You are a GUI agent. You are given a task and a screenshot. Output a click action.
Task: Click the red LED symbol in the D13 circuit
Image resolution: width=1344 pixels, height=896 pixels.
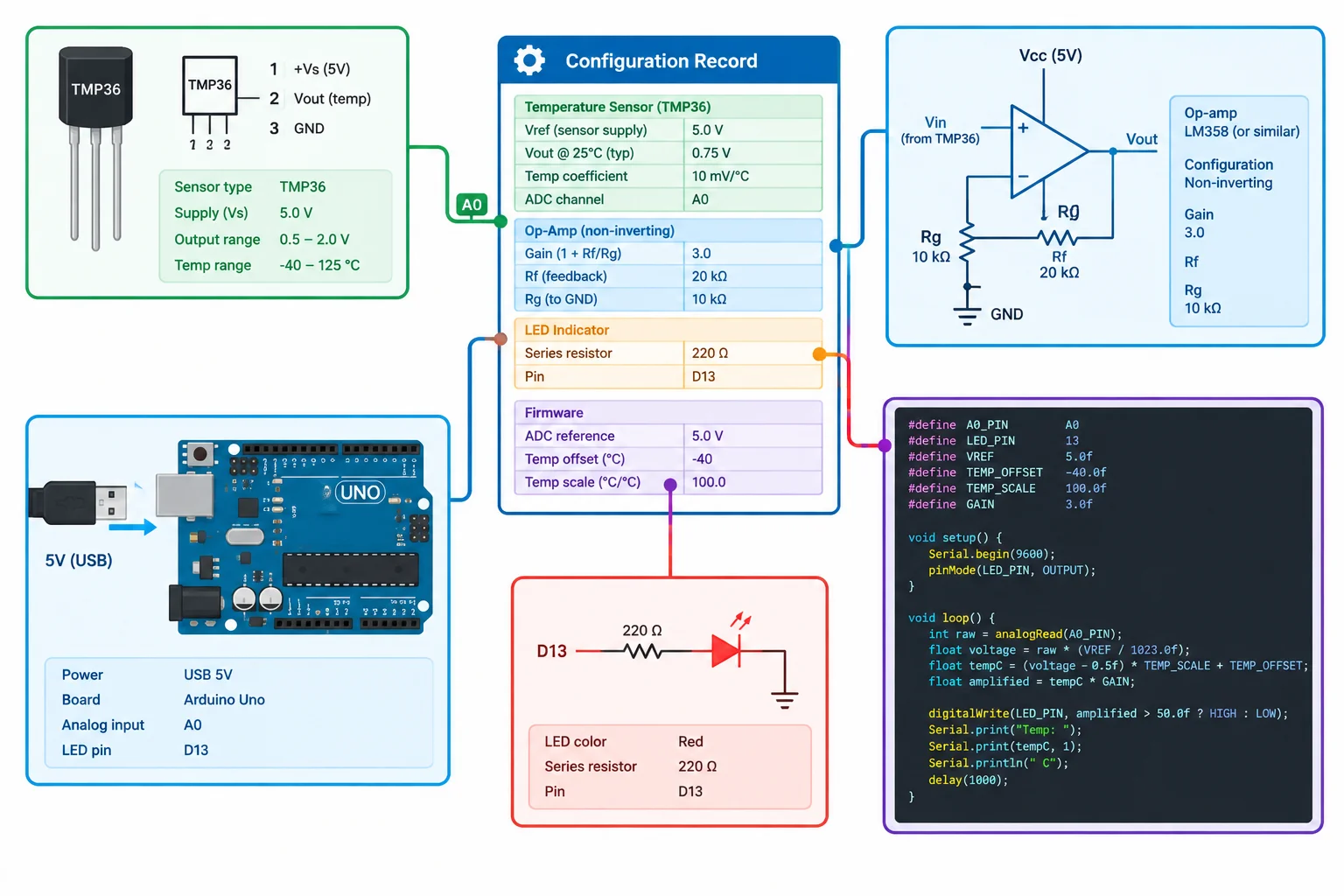click(727, 651)
